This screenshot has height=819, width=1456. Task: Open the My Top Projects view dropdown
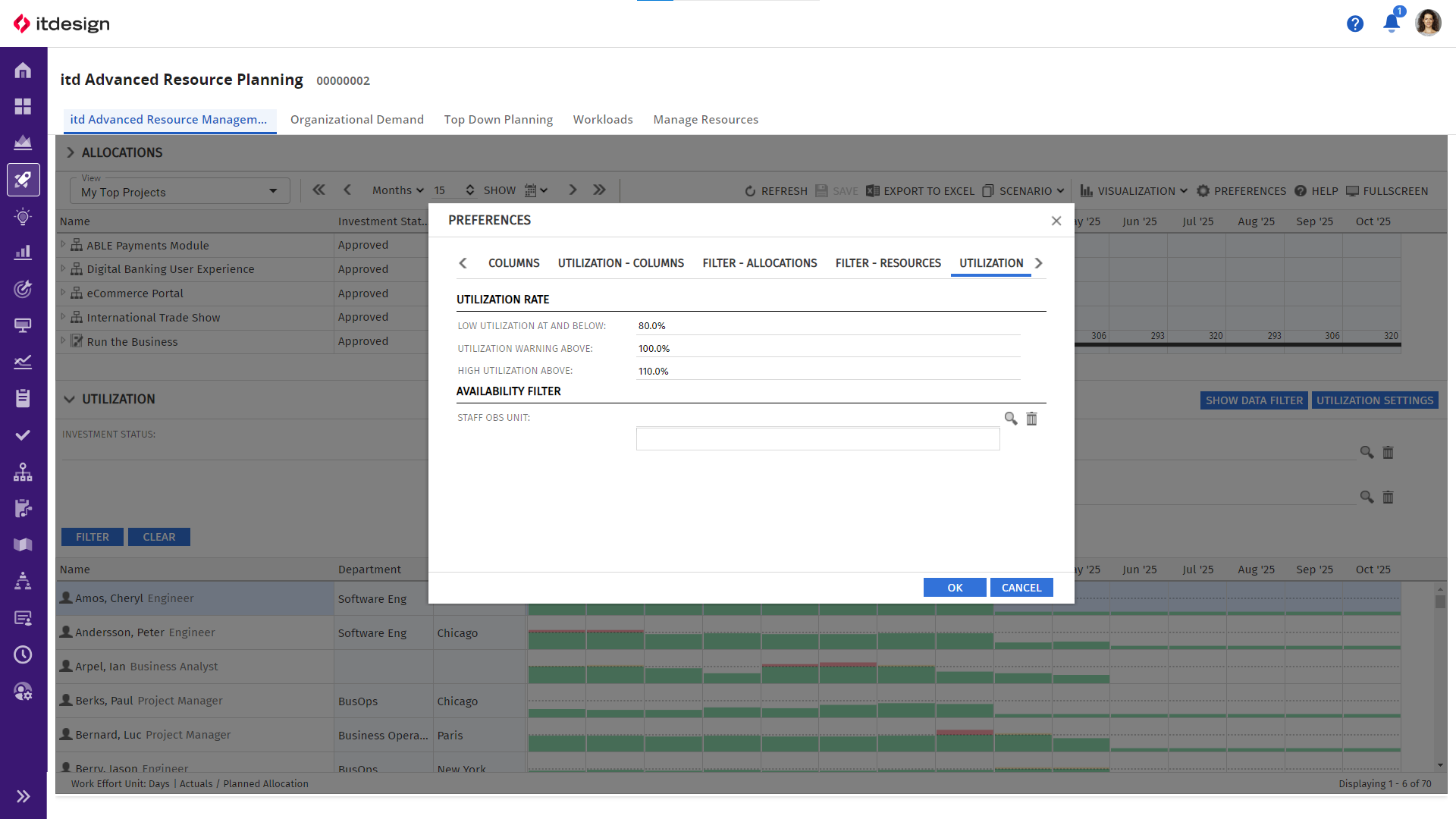[x=180, y=191]
